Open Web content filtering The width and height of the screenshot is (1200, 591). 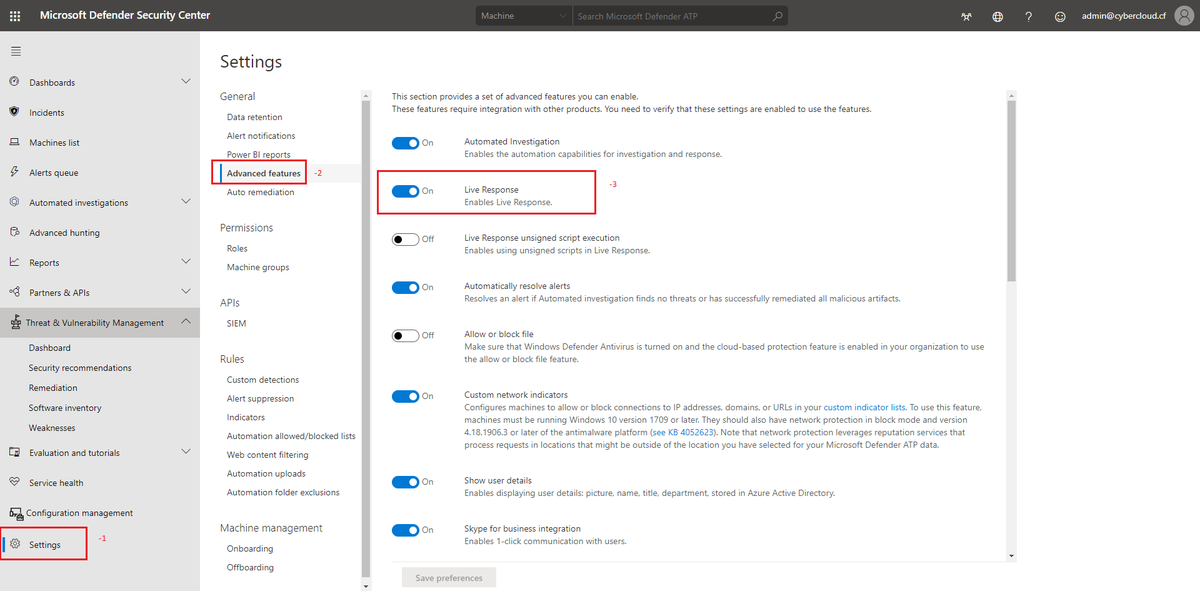(267, 455)
